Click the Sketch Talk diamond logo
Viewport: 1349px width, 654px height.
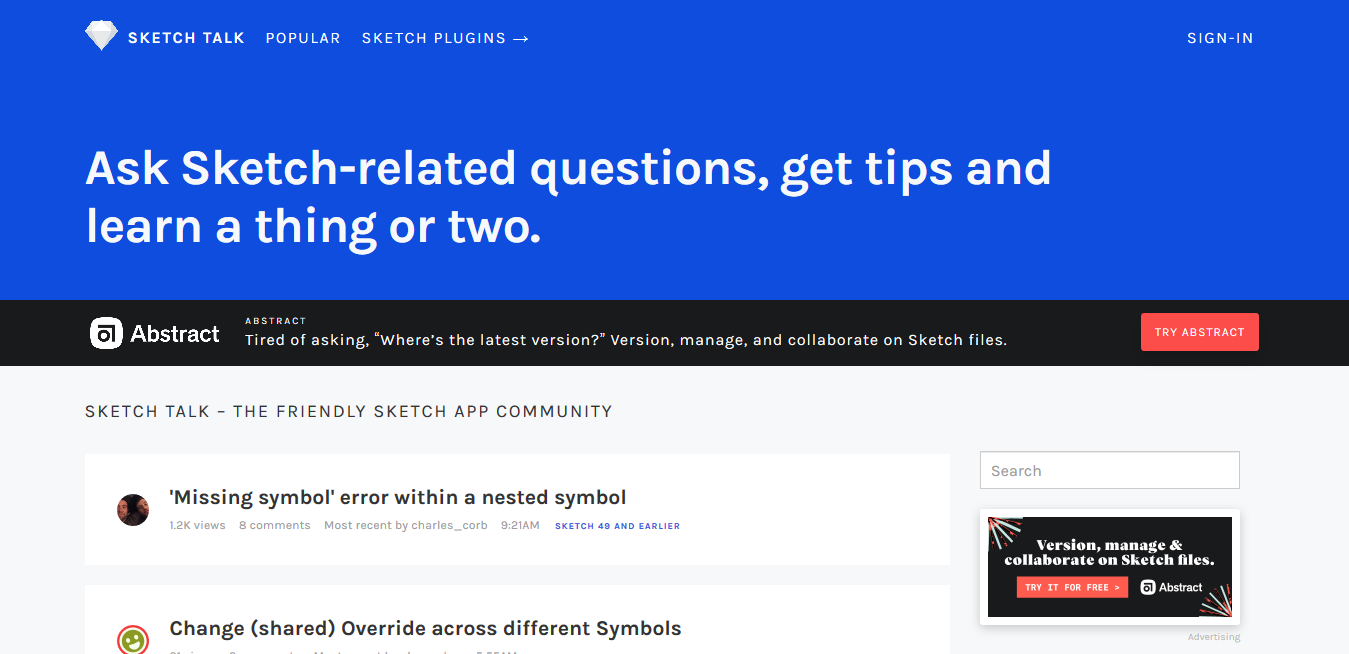pyautogui.click(x=101, y=37)
